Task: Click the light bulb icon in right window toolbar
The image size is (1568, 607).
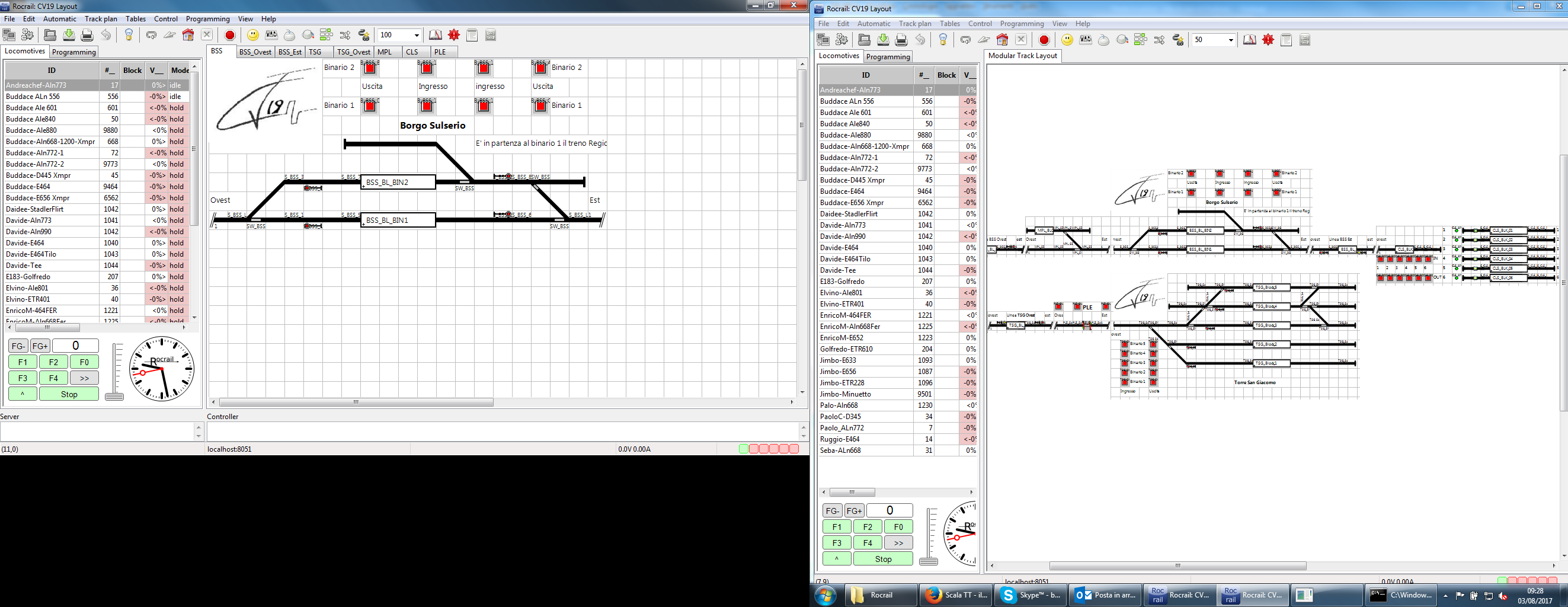Action: pos(943,40)
